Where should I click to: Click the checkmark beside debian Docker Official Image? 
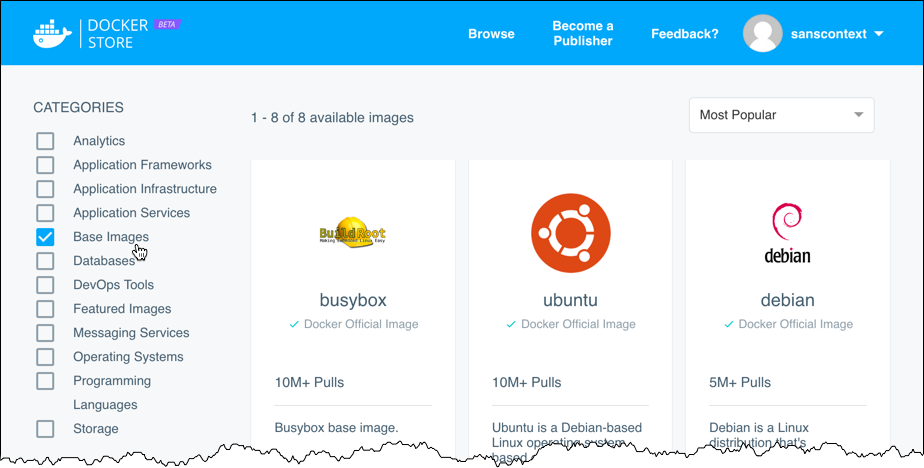coord(728,324)
